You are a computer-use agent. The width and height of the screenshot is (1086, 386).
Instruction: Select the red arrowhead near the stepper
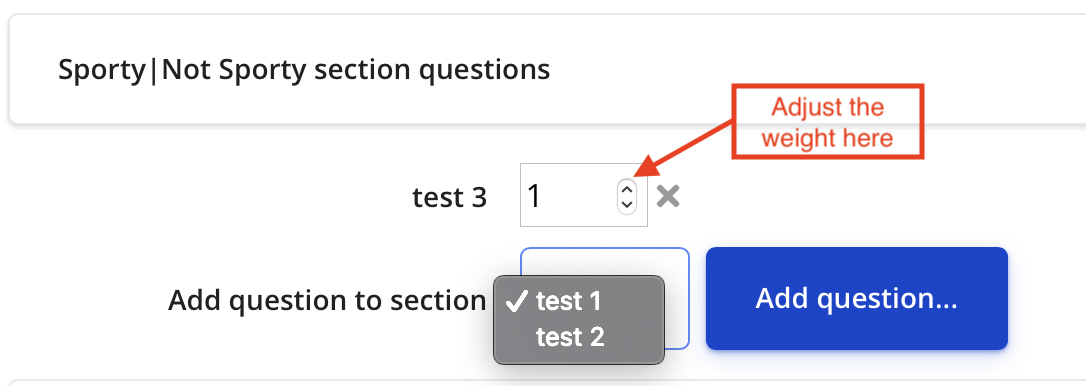point(644,168)
